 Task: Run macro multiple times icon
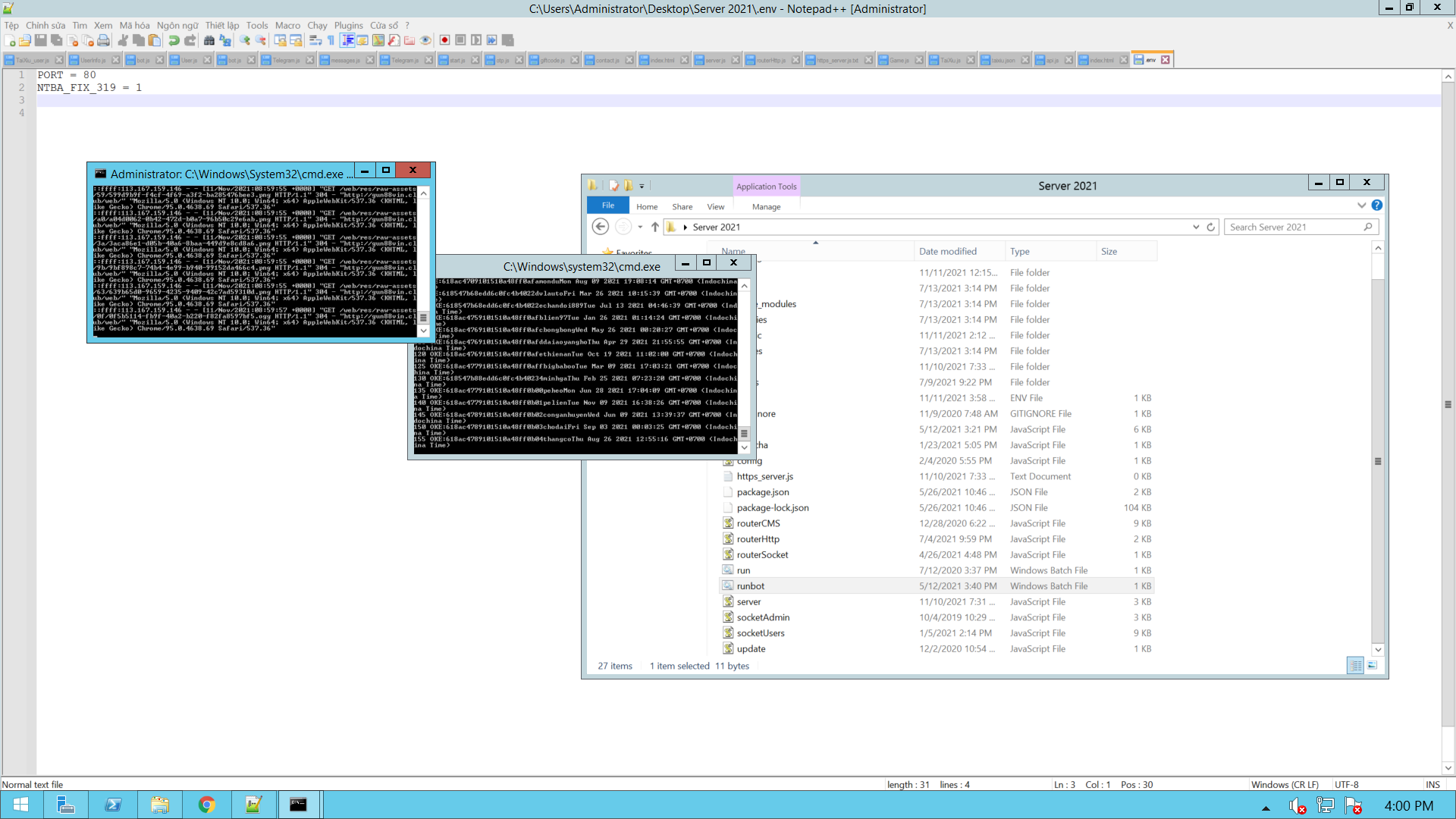coord(492,40)
